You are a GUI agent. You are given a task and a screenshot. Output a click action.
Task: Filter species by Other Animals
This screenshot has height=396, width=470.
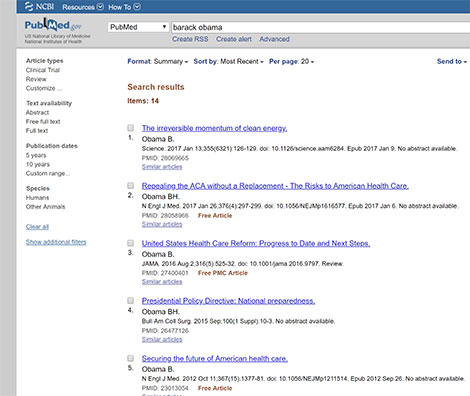(x=45, y=207)
